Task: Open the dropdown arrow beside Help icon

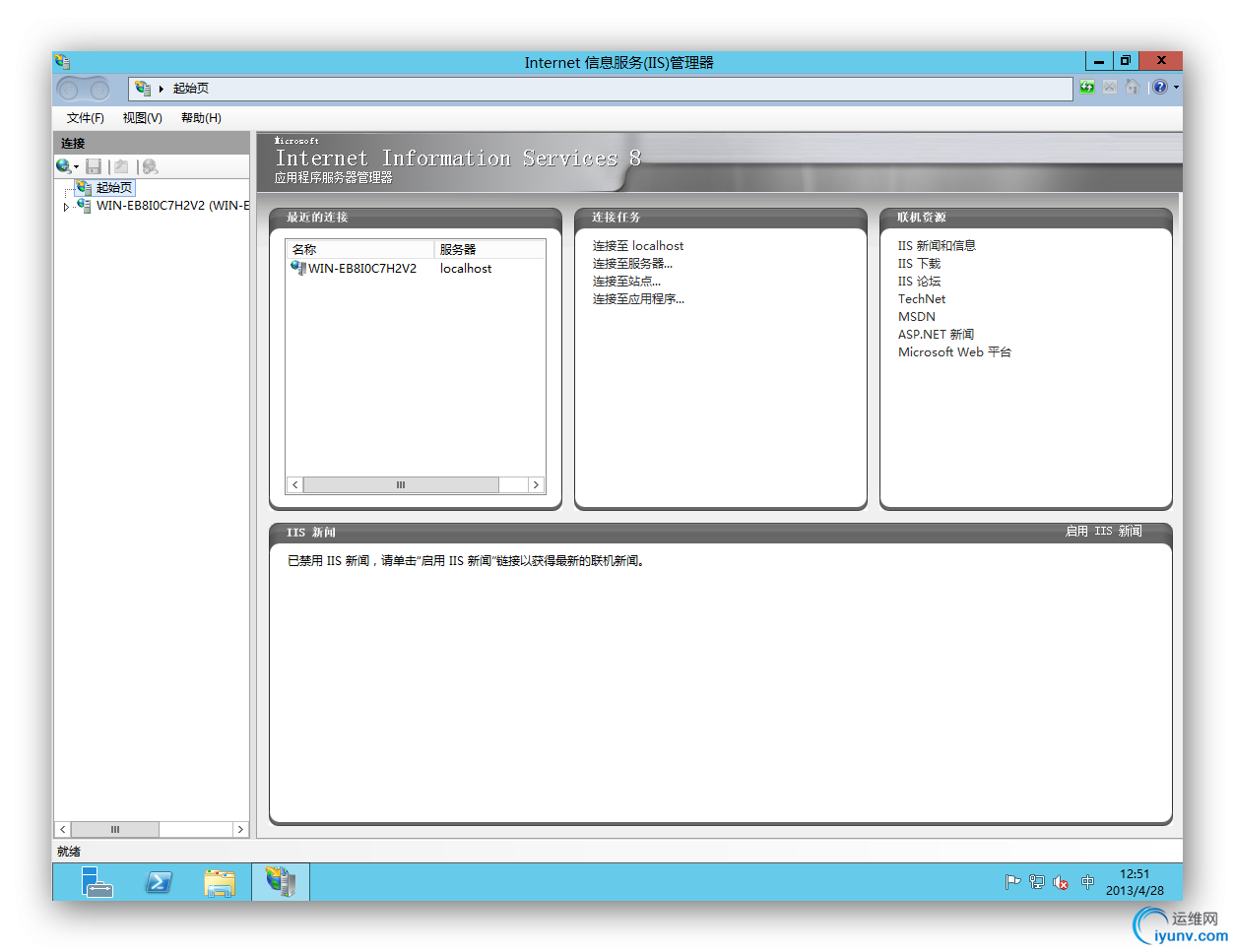Action: (1176, 88)
